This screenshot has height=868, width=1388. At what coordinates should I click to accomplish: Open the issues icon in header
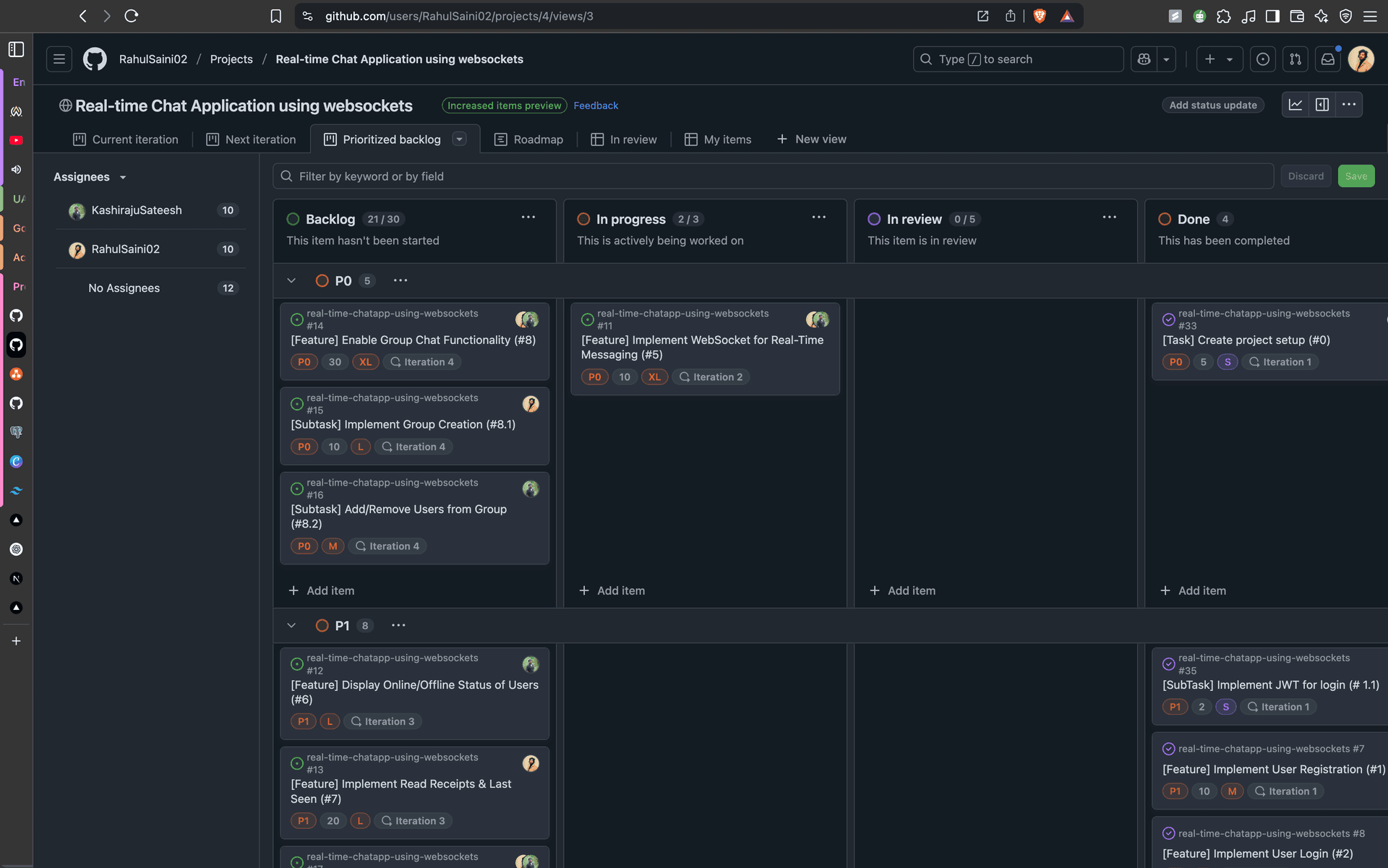click(x=1263, y=59)
